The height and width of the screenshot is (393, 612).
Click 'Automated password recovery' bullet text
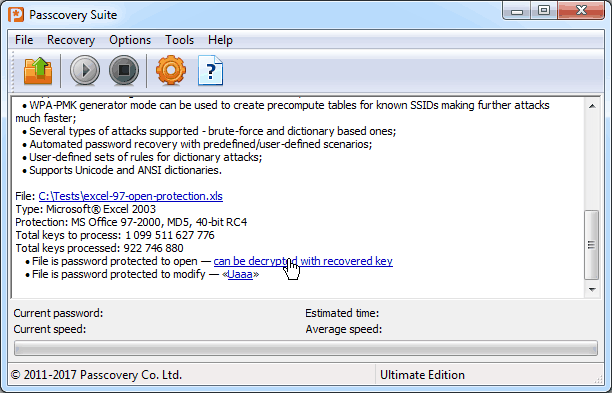(x=201, y=144)
